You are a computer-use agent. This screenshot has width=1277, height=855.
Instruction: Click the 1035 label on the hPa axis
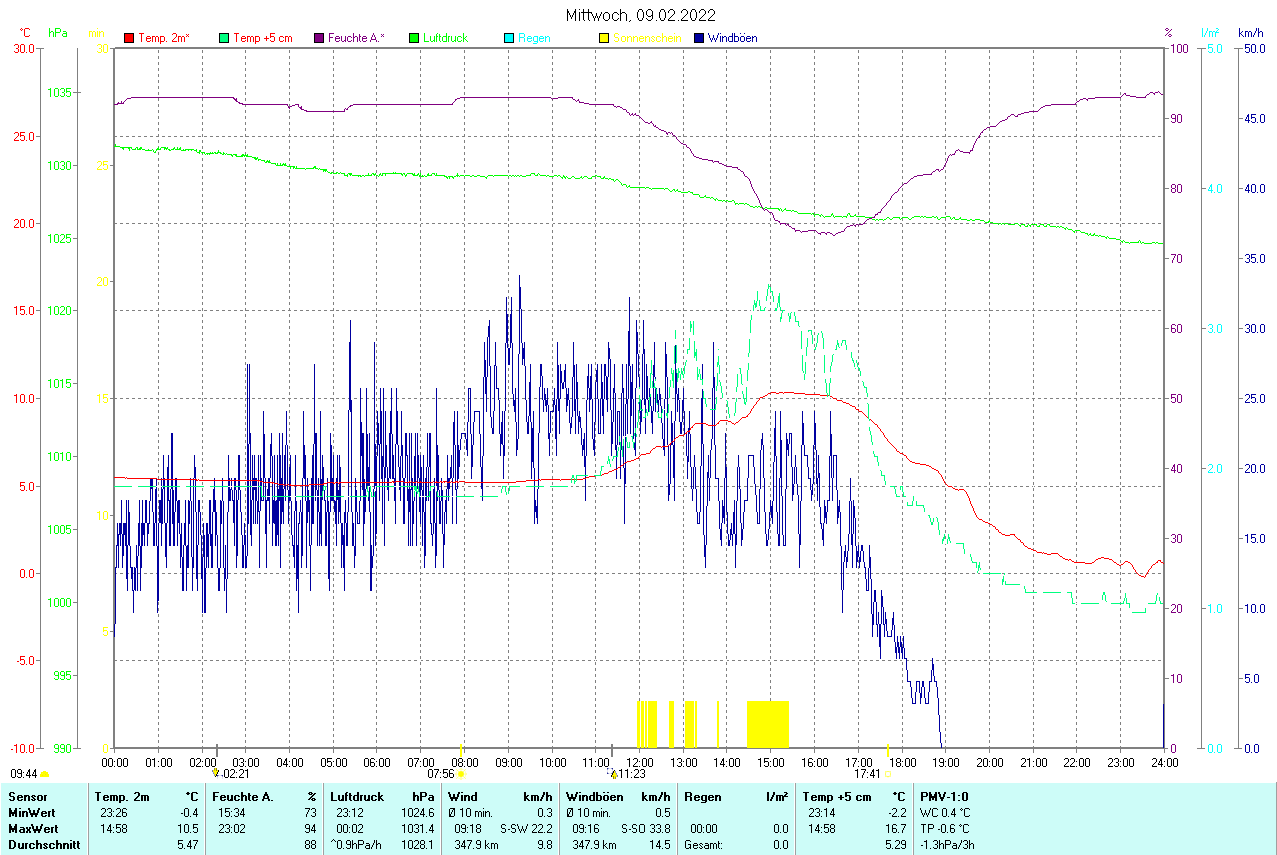pyautogui.click(x=59, y=92)
